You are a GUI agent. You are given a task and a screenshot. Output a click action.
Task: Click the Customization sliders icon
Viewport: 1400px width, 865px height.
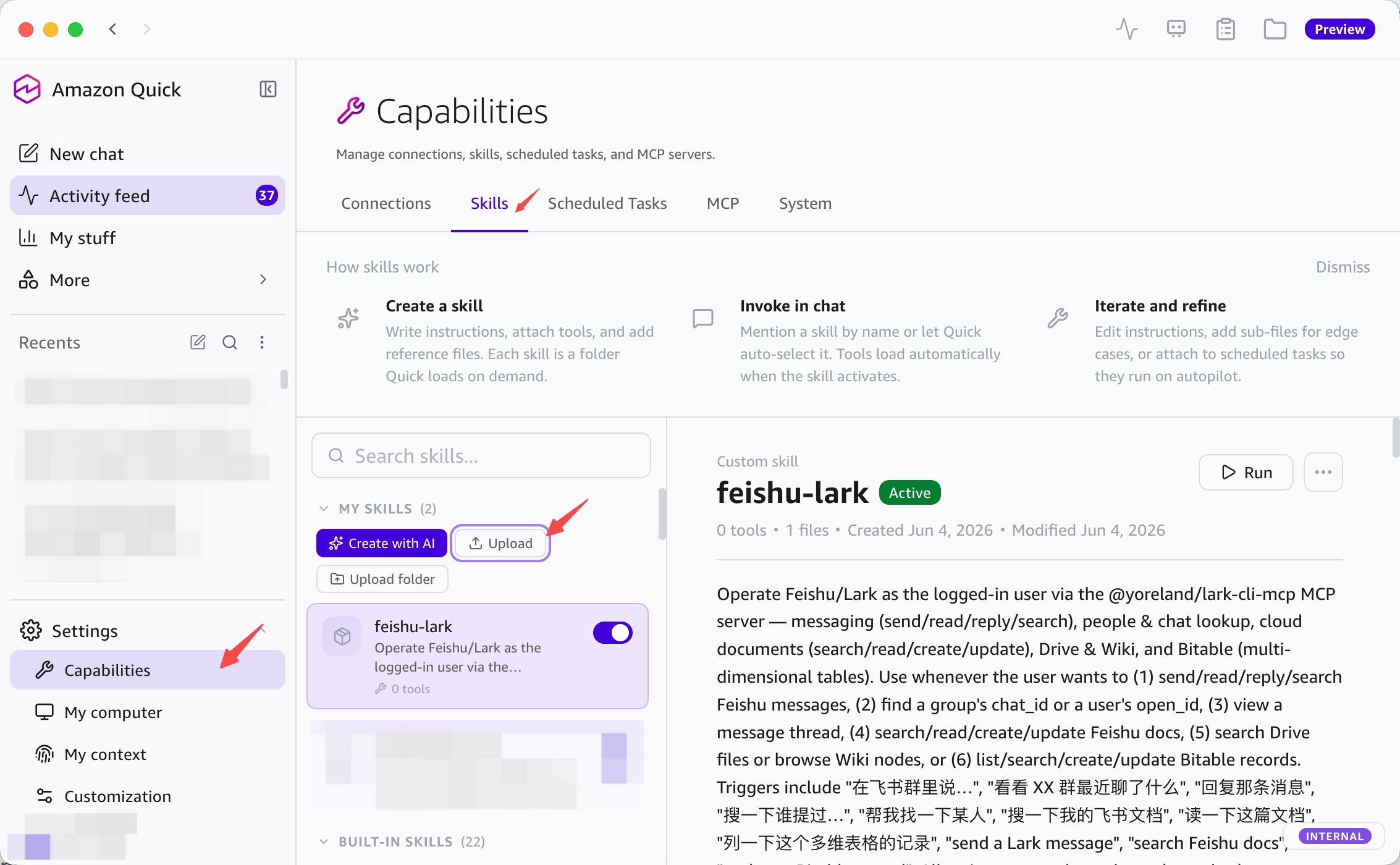(x=44, y=796)
